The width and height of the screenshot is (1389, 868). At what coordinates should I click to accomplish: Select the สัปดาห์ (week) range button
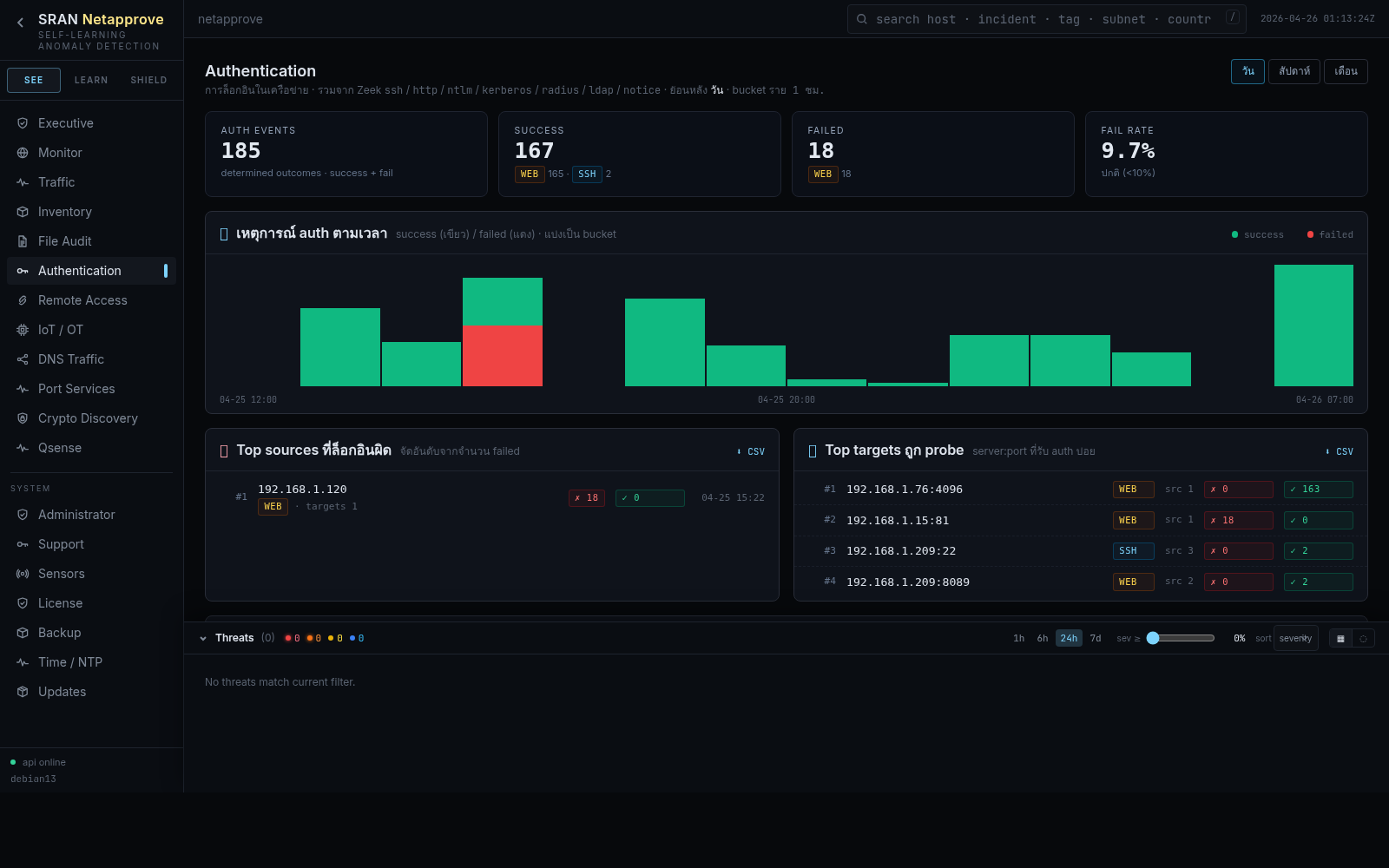click(1294, 71)
